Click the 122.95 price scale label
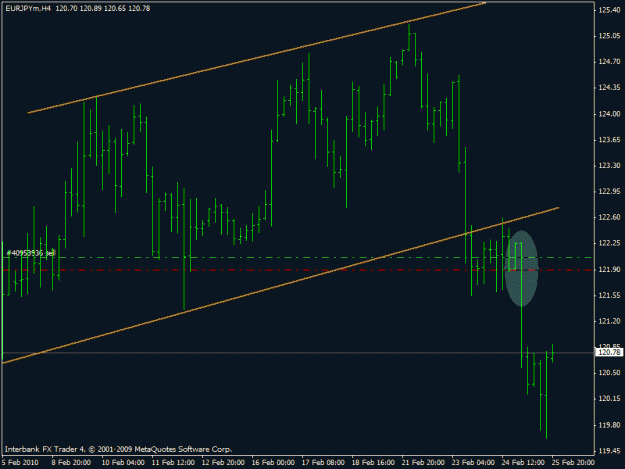 [609, 192]
